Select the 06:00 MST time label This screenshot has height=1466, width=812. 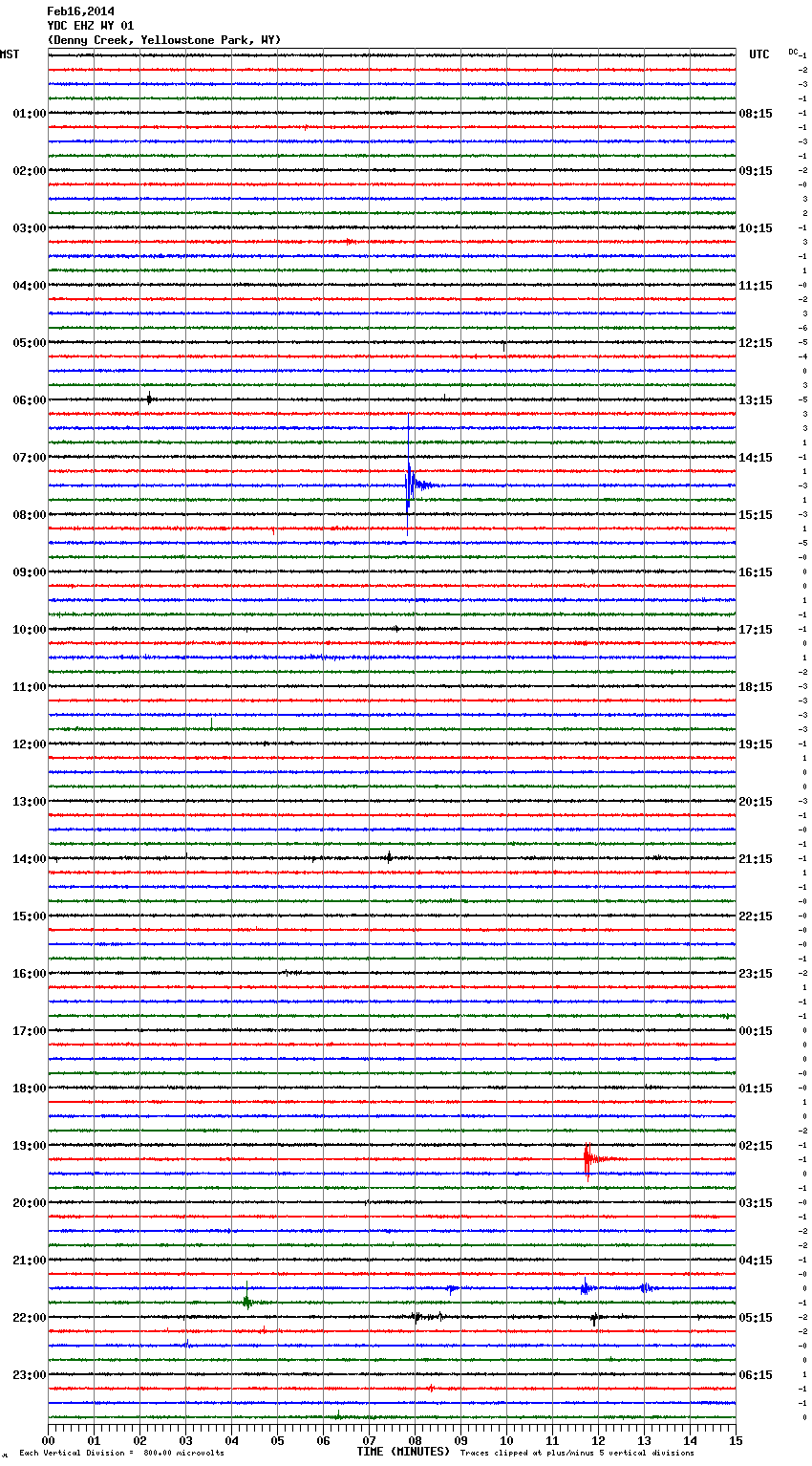(x=30, y=400)
